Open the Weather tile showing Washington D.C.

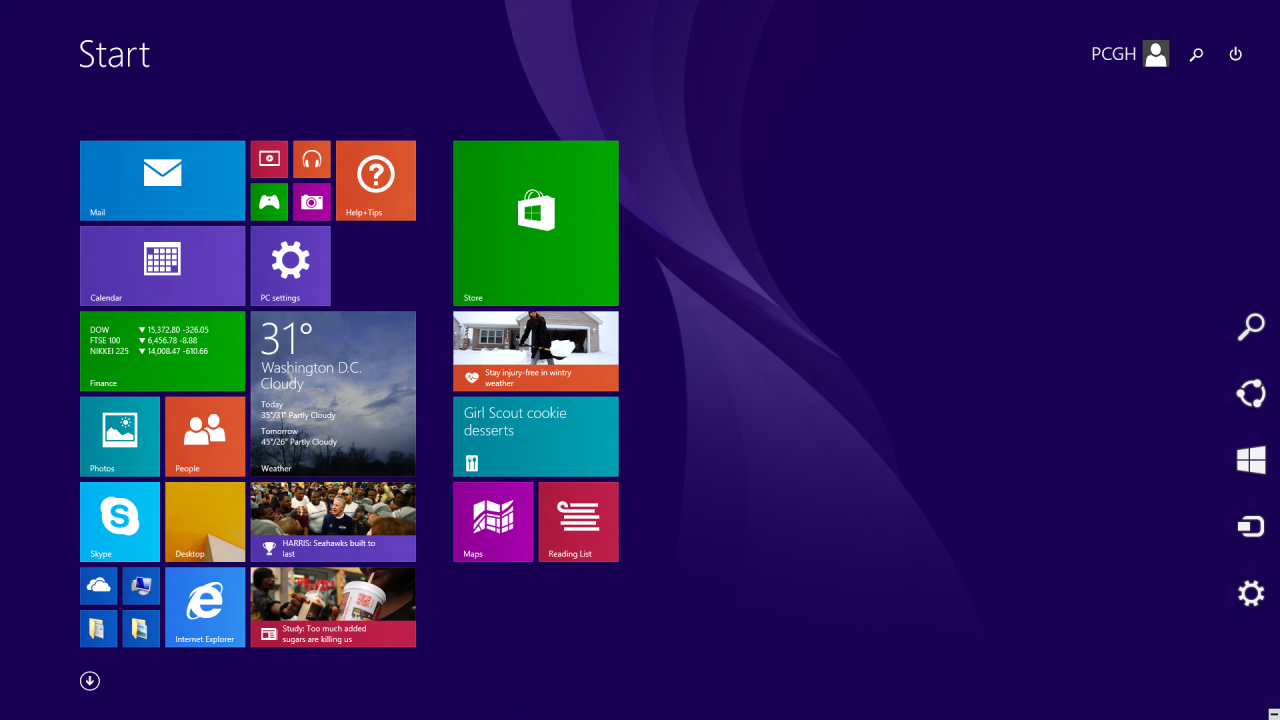[333, 394]
